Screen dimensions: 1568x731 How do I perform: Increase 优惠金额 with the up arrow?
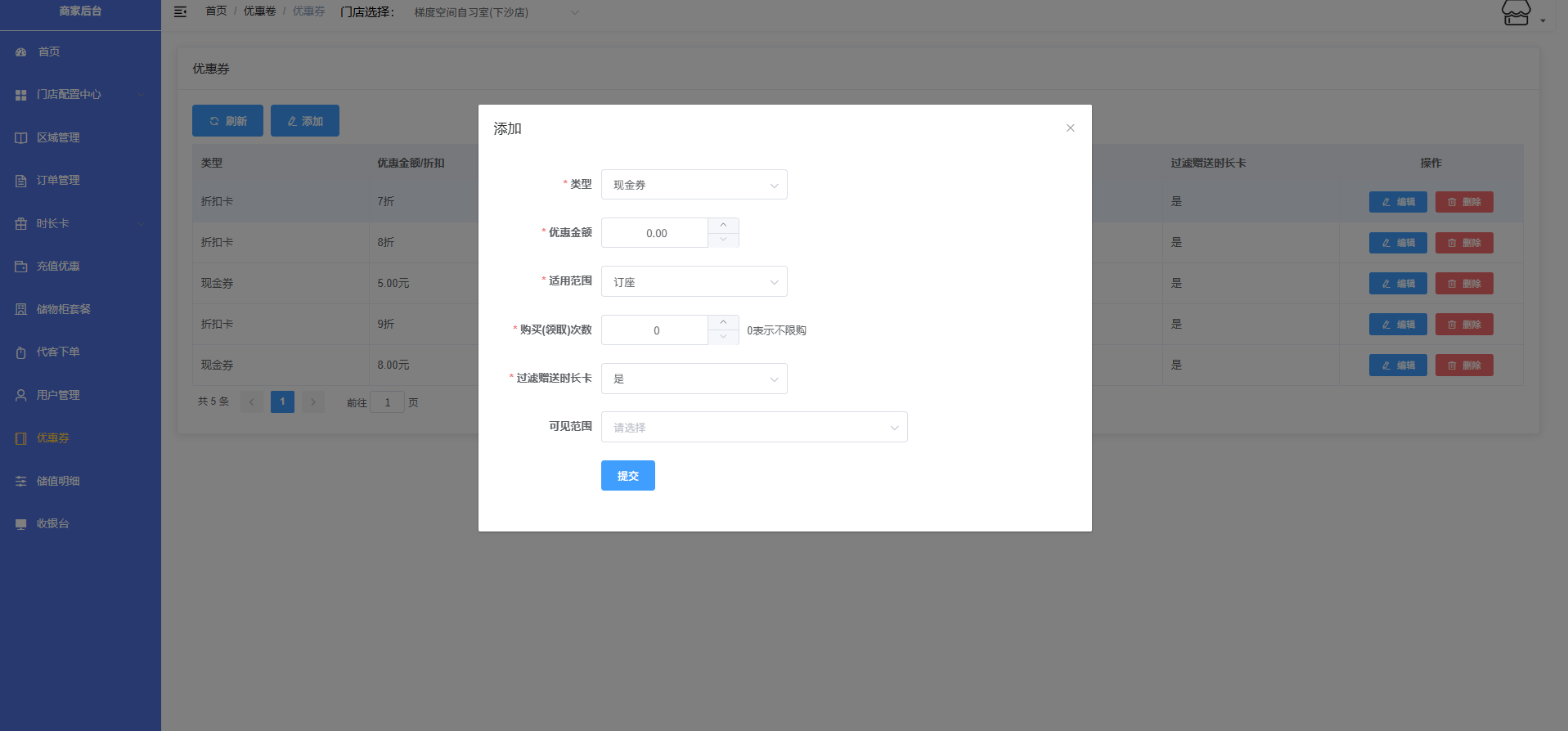pos(723,226)
